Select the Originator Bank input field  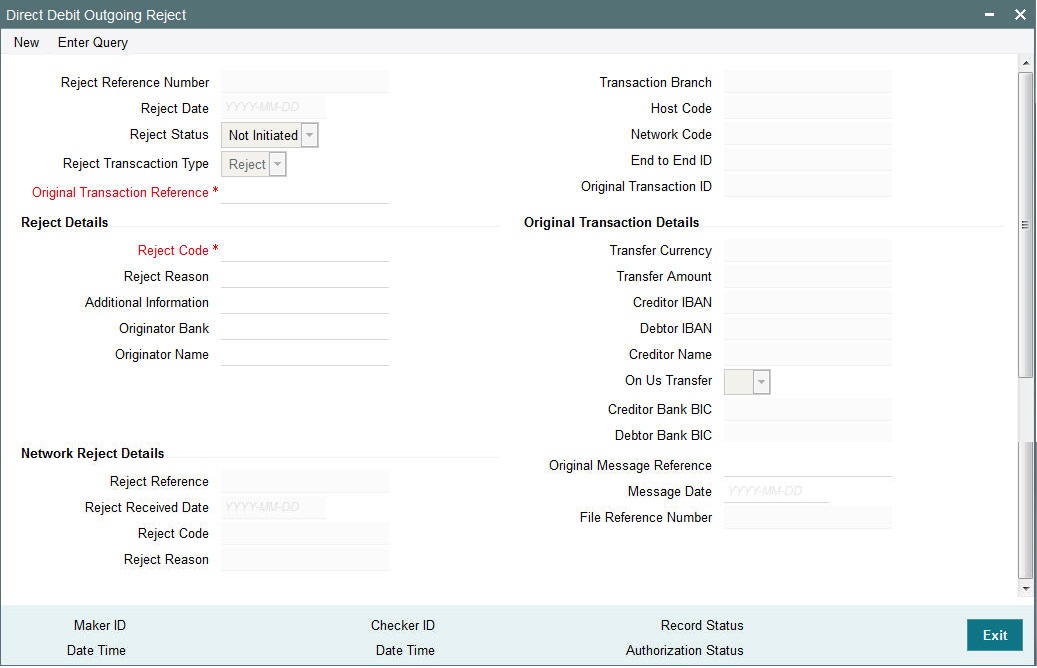(304, 328)
